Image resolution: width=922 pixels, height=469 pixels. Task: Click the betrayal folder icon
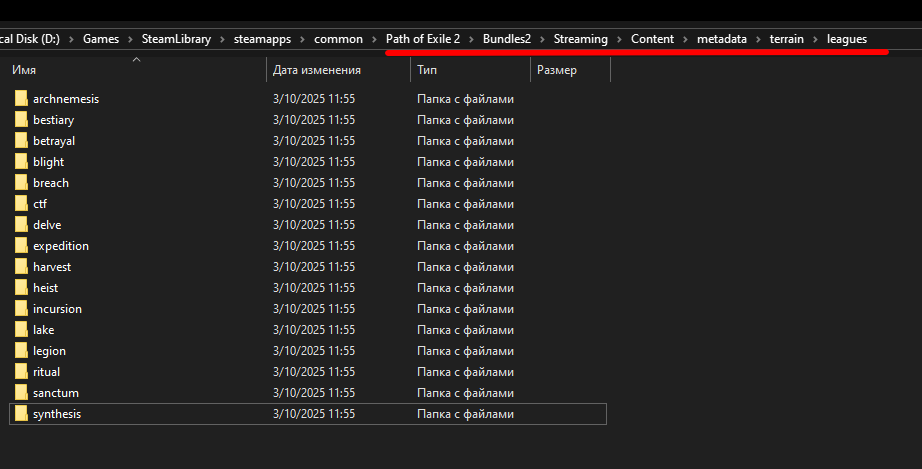(21, 141)
